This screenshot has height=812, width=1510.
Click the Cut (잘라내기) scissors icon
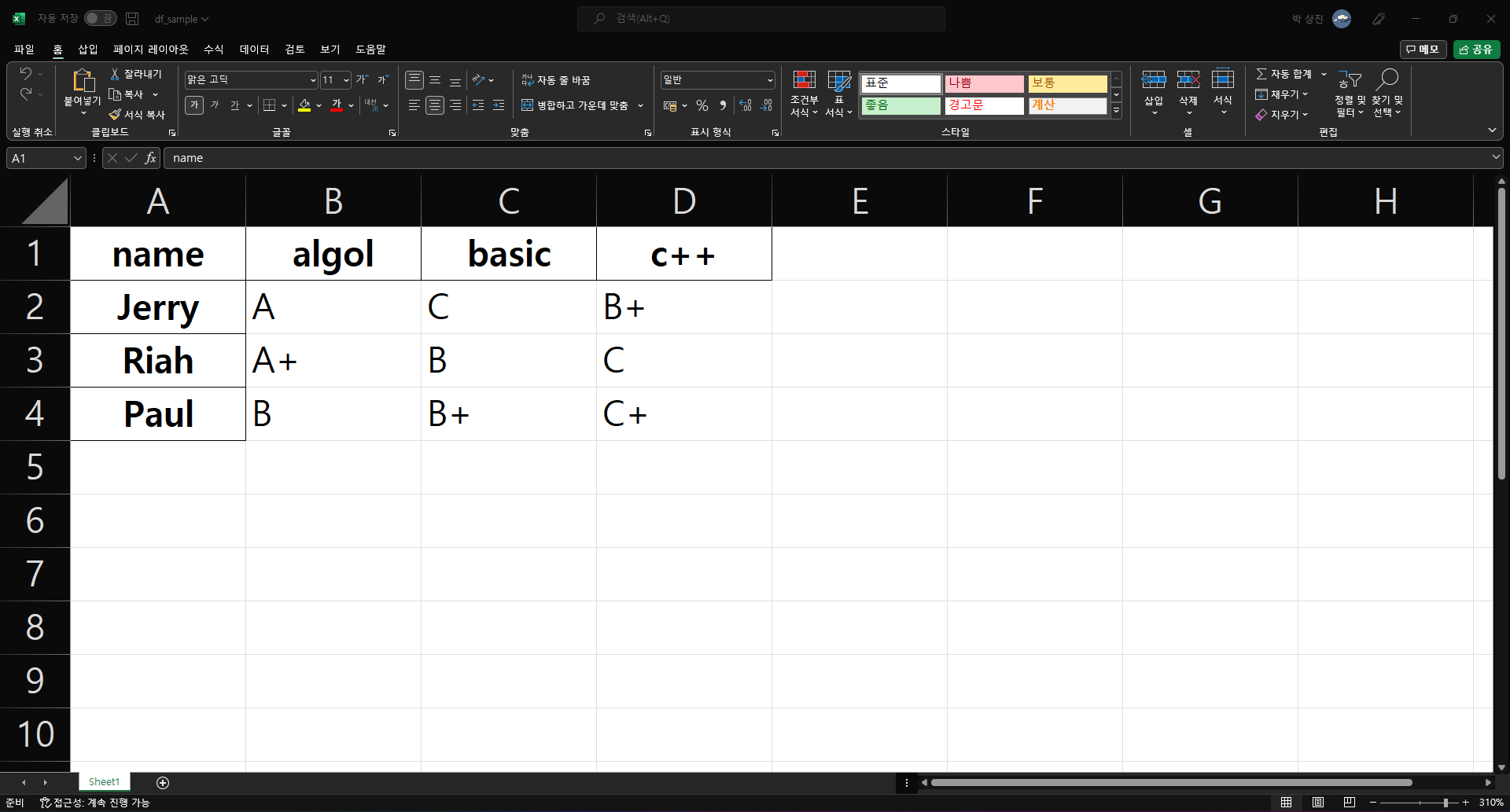point(115,74)
